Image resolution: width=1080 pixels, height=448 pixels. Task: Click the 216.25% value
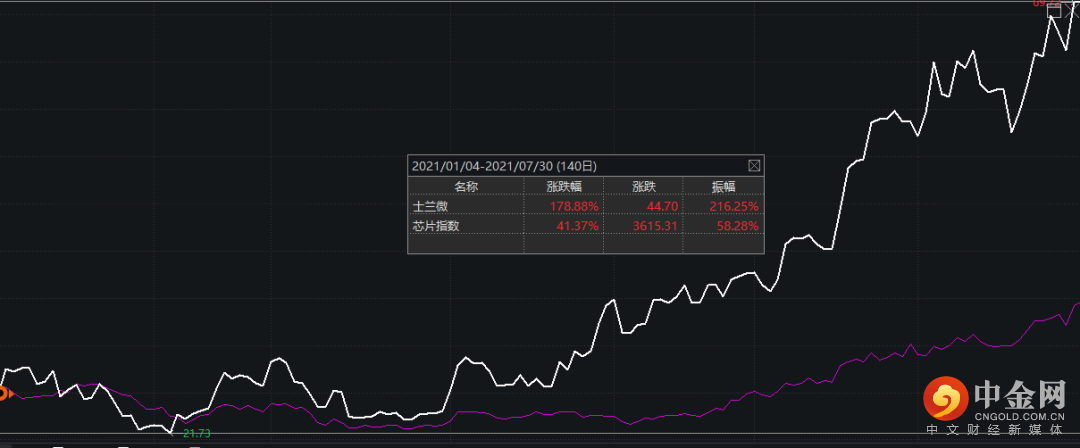pos(734,206)
